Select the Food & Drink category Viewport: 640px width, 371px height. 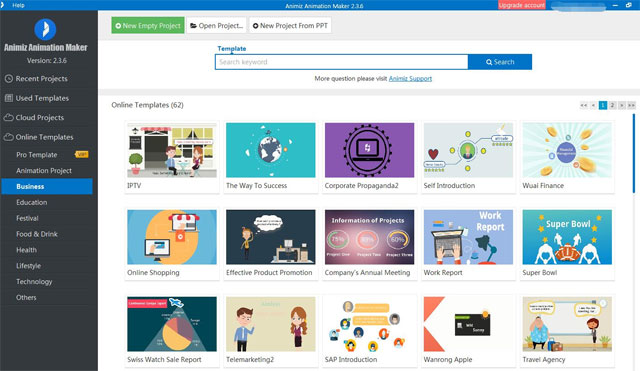click(x=37, y=234)
